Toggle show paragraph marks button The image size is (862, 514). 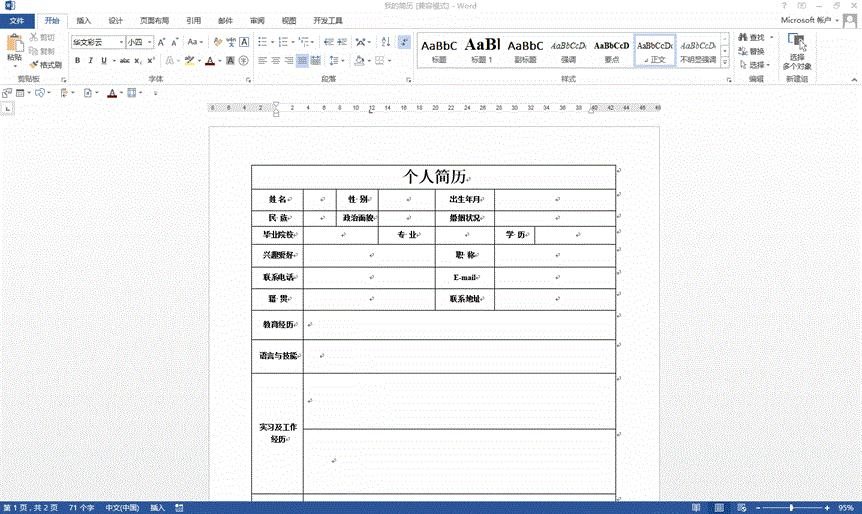click(404, 42)
